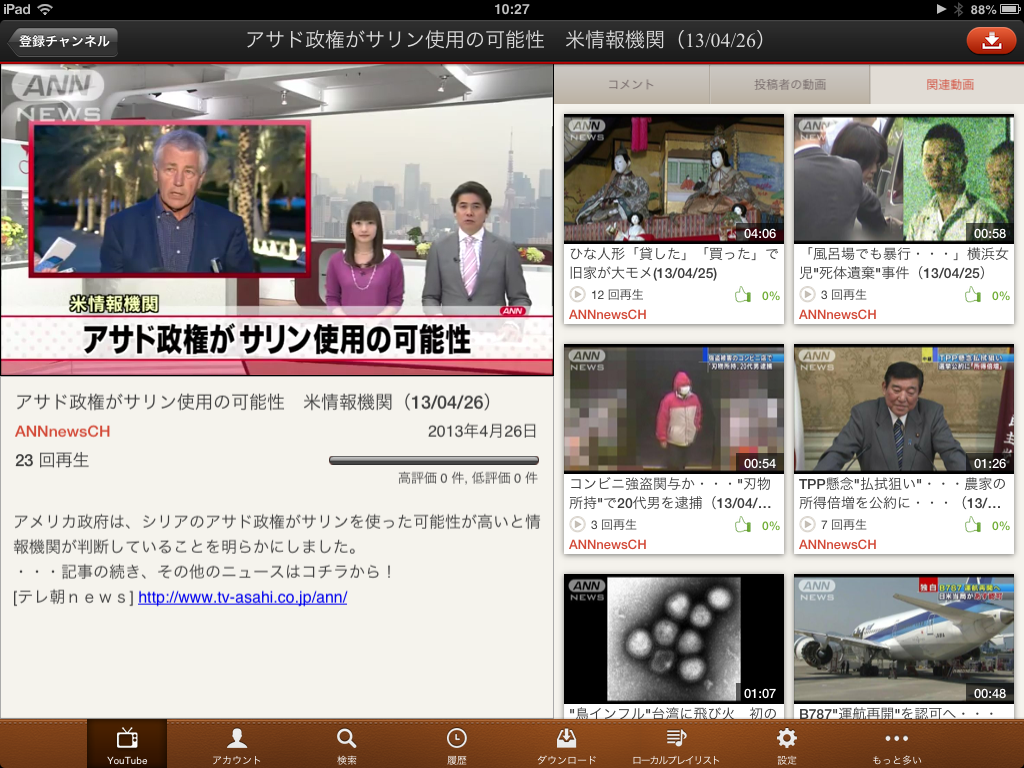1024x768 pixels.
Task: Open アカウント in bottom bar
Action: click(x=236, y=744)
